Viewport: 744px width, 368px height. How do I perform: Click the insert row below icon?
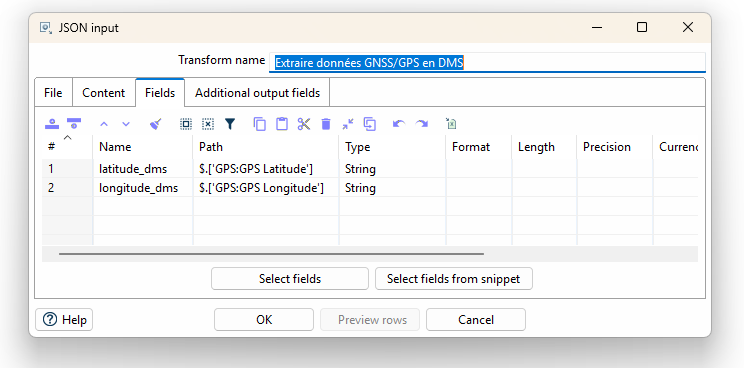(74, 124)
